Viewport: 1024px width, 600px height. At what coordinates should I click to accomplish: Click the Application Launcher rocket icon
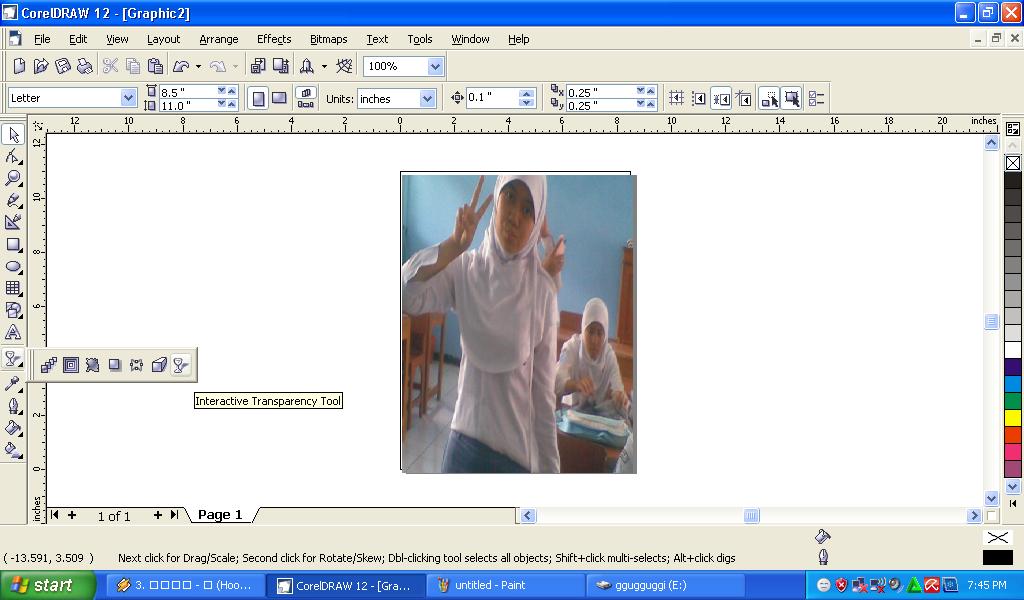tap(306, 66)
